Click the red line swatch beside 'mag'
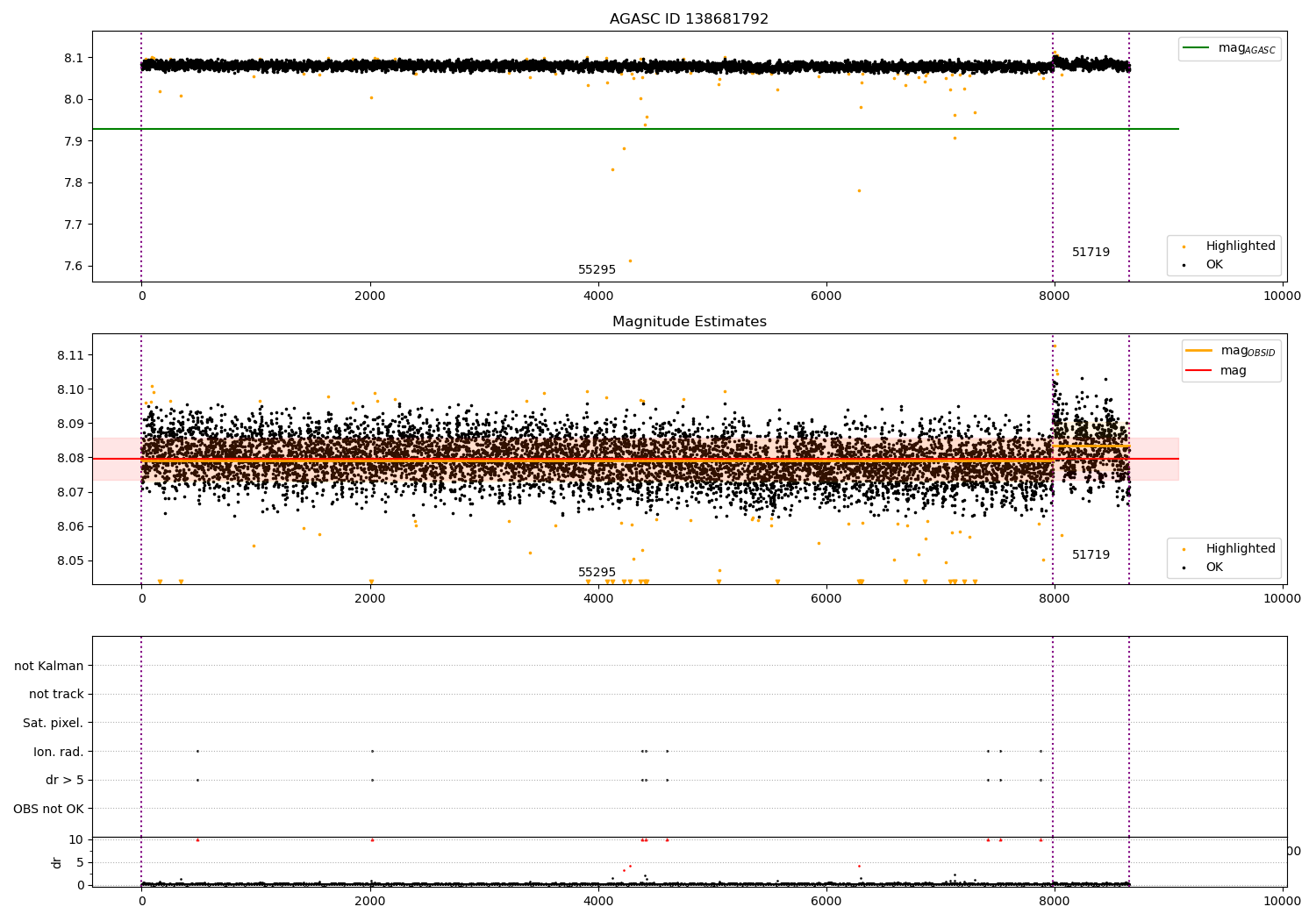 click(x=1198, y=371)
